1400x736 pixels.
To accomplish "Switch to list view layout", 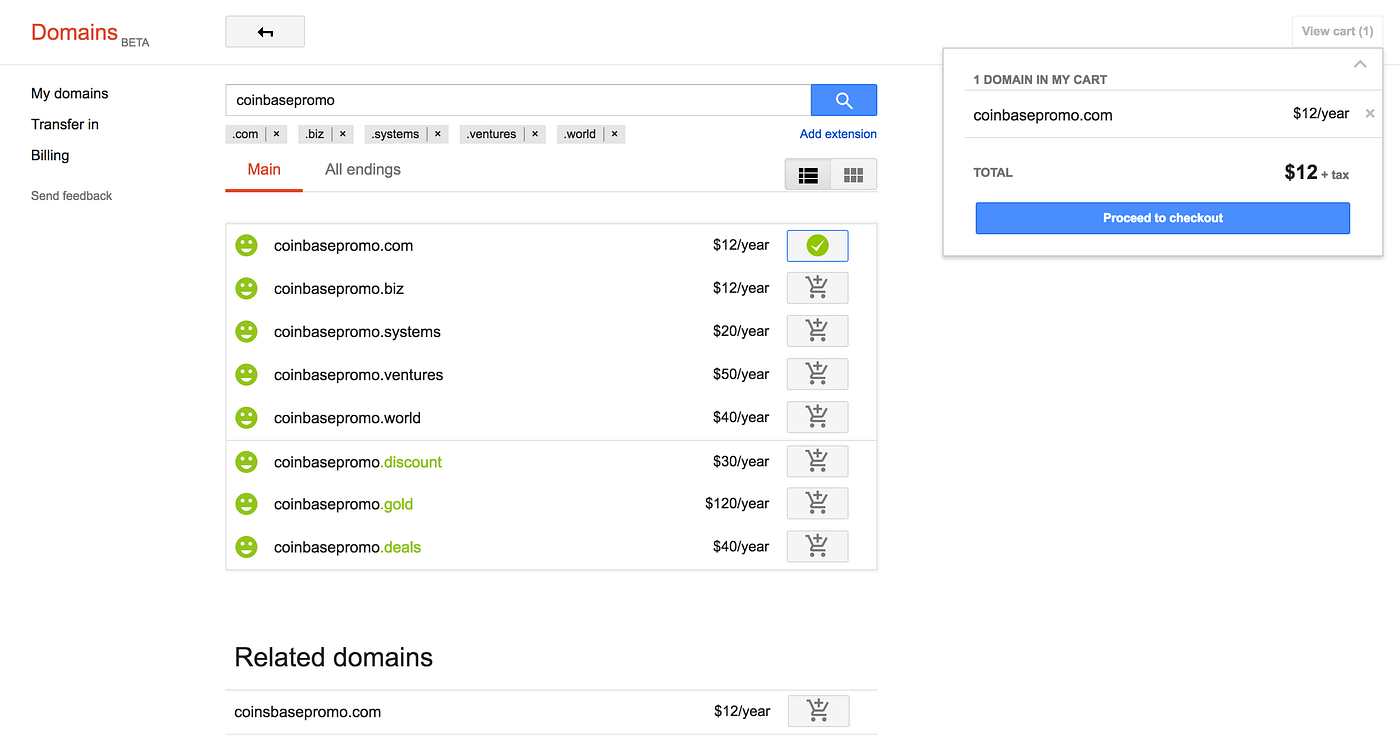I will (x=808, y=175).
